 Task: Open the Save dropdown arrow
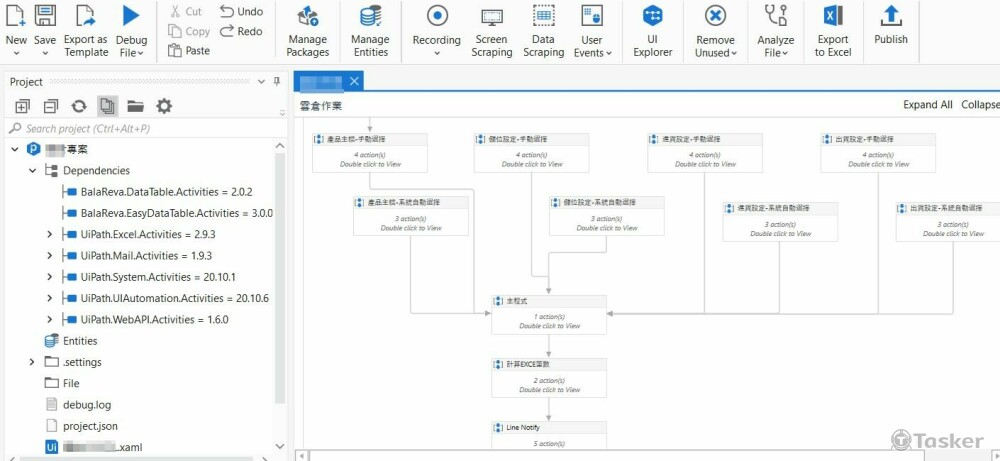click(x=45, y=53)
